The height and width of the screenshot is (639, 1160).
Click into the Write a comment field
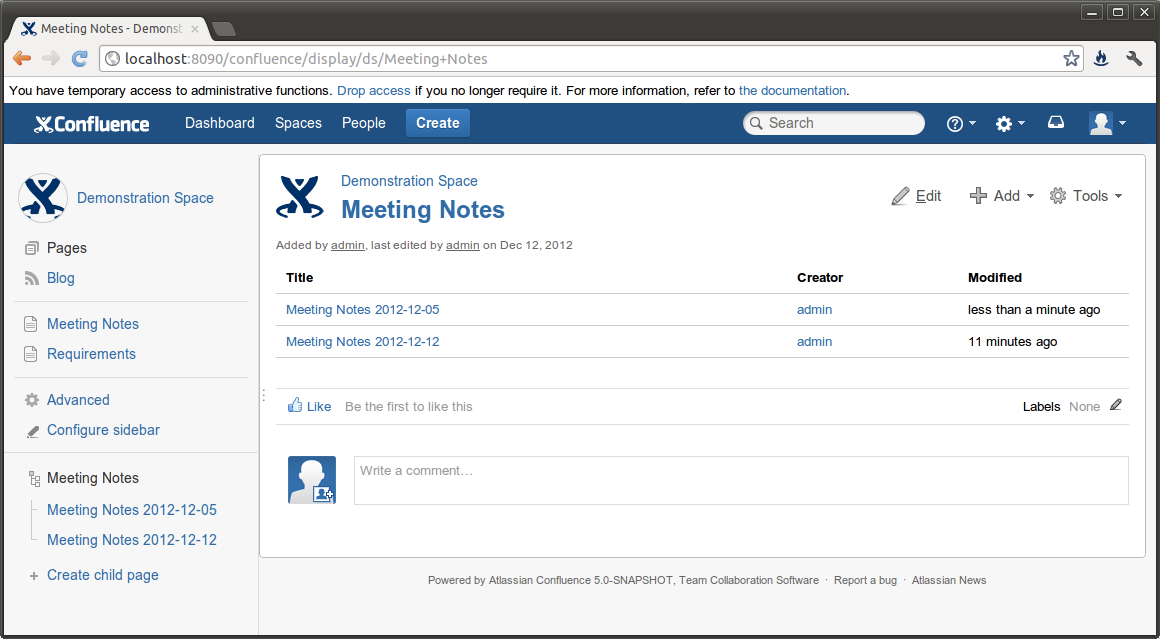click(x=740, y=480)
